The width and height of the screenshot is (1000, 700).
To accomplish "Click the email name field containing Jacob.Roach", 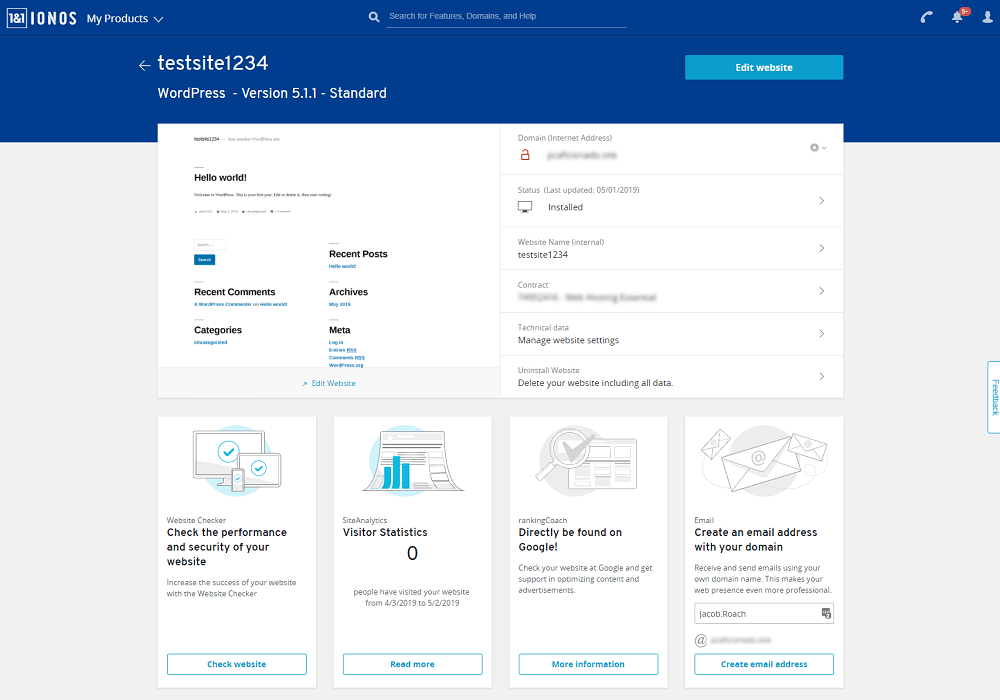I will pos(763,614).
